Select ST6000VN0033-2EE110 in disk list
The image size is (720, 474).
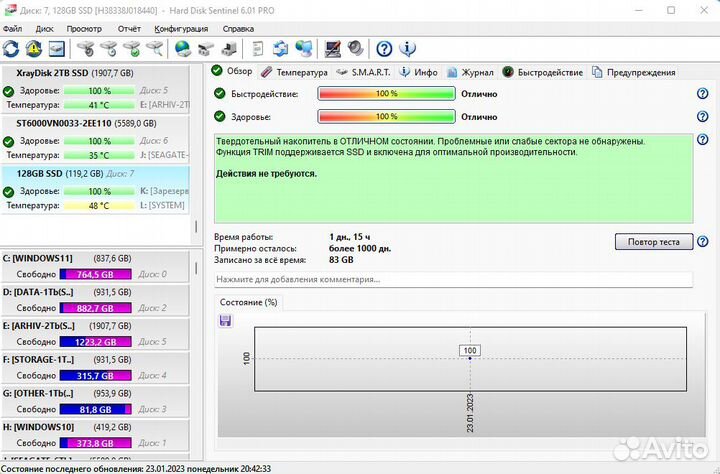[95, 139]
